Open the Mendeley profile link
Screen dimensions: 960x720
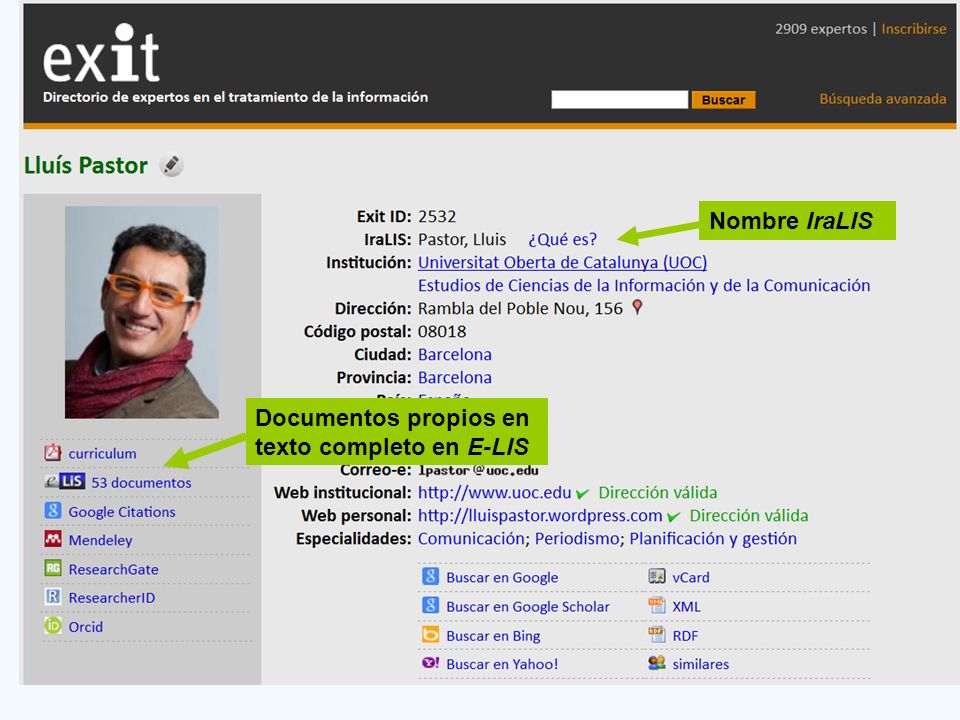(x=100, y=541)
